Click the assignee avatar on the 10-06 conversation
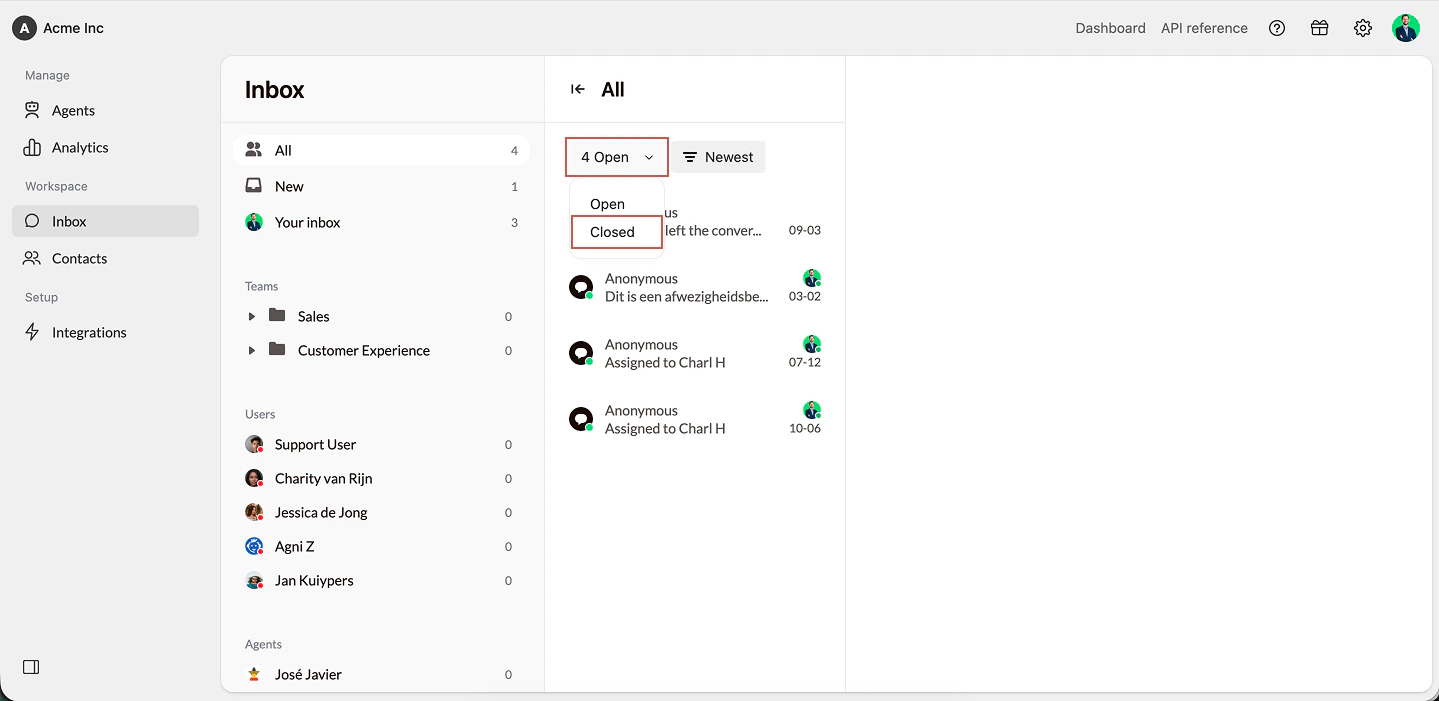Viewport: 1439px width, 701px height. pos(812,410)
